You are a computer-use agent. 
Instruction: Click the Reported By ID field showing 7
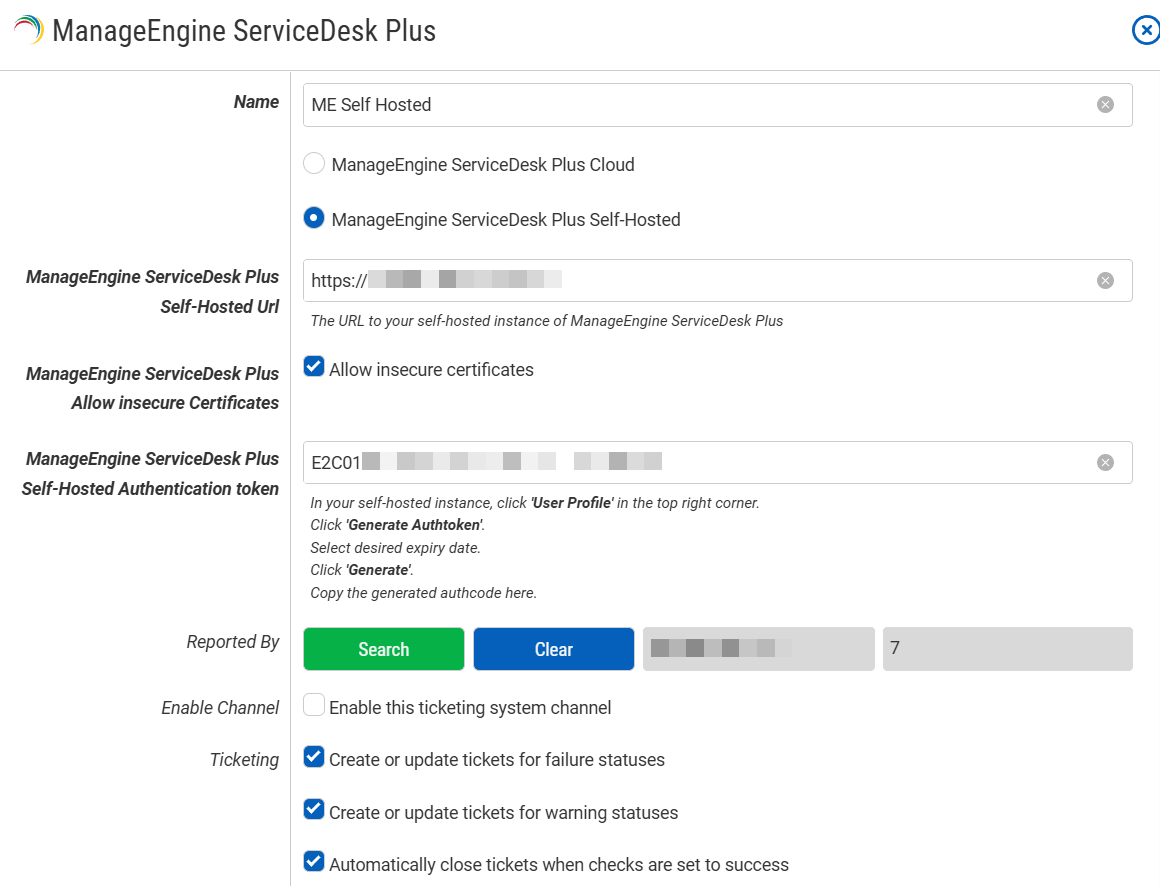1007,649
